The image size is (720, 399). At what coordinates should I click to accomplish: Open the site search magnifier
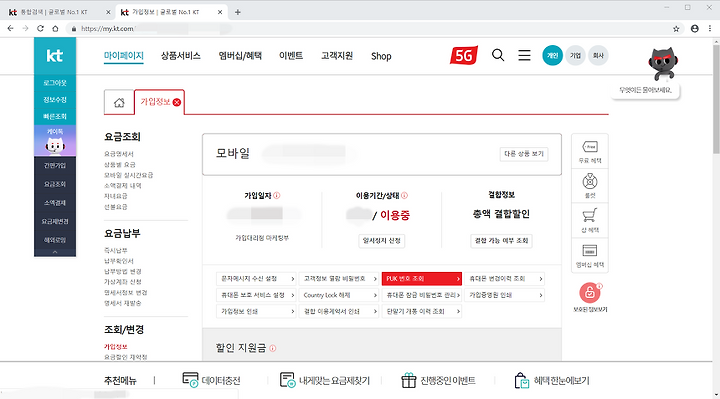(x=498, y=56)
